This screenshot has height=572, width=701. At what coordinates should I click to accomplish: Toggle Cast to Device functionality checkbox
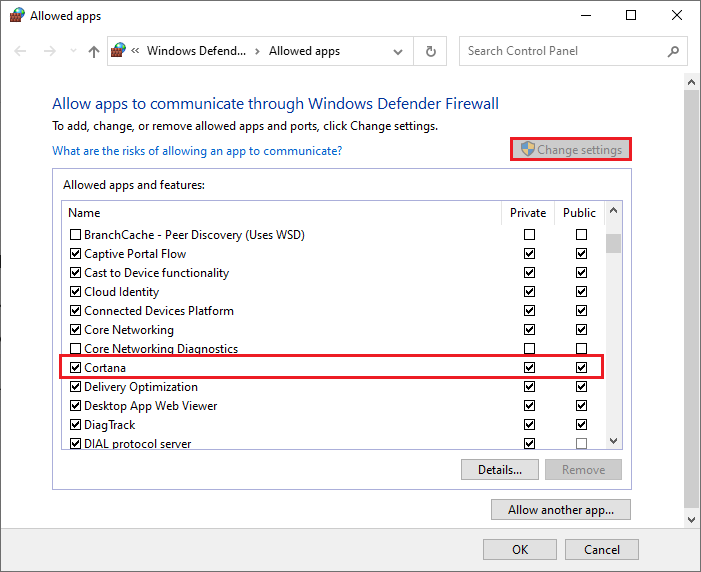tap(76, 273)
